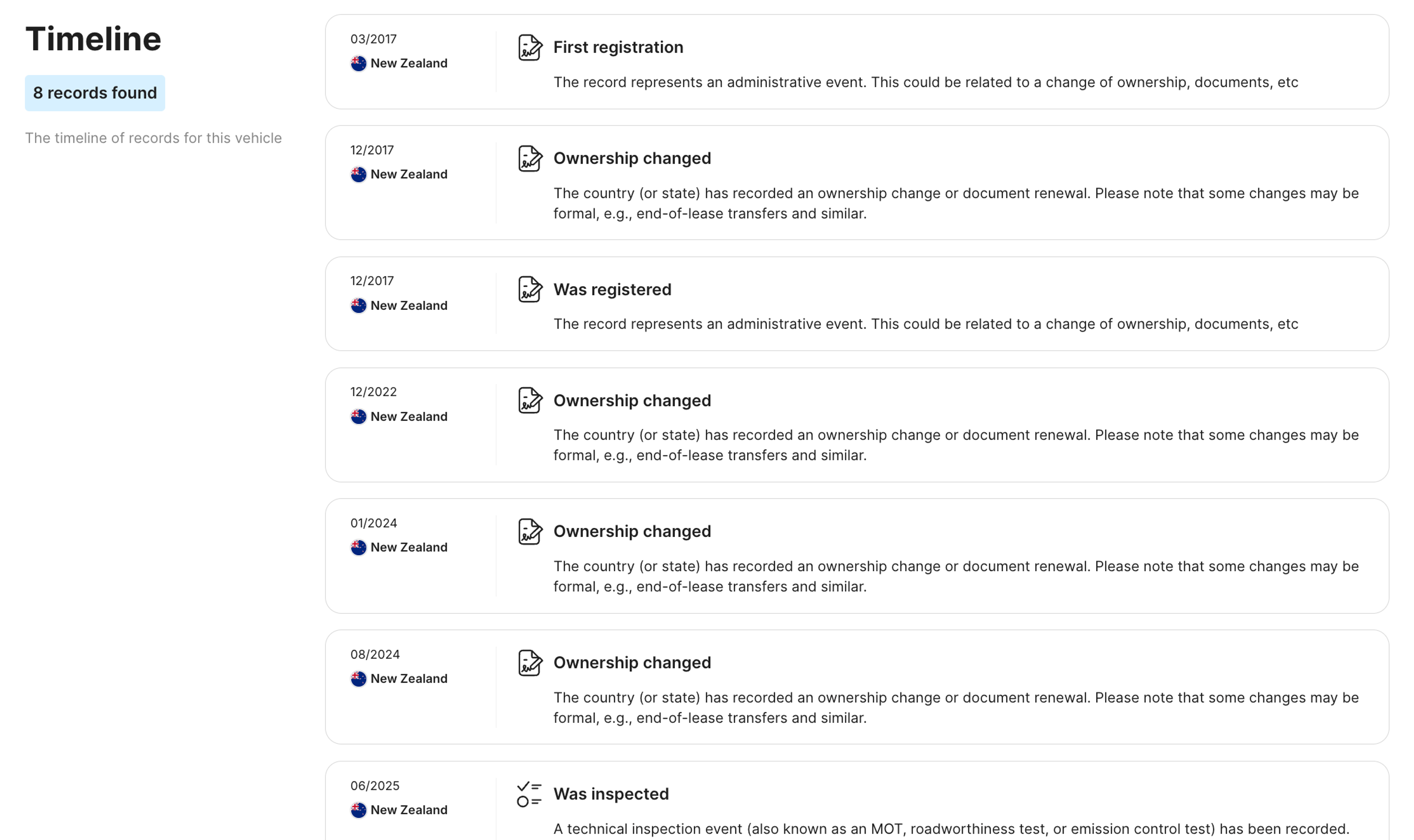Click the New Zealand flag on First registration record

pyautogui.click(x=358, y=63)
